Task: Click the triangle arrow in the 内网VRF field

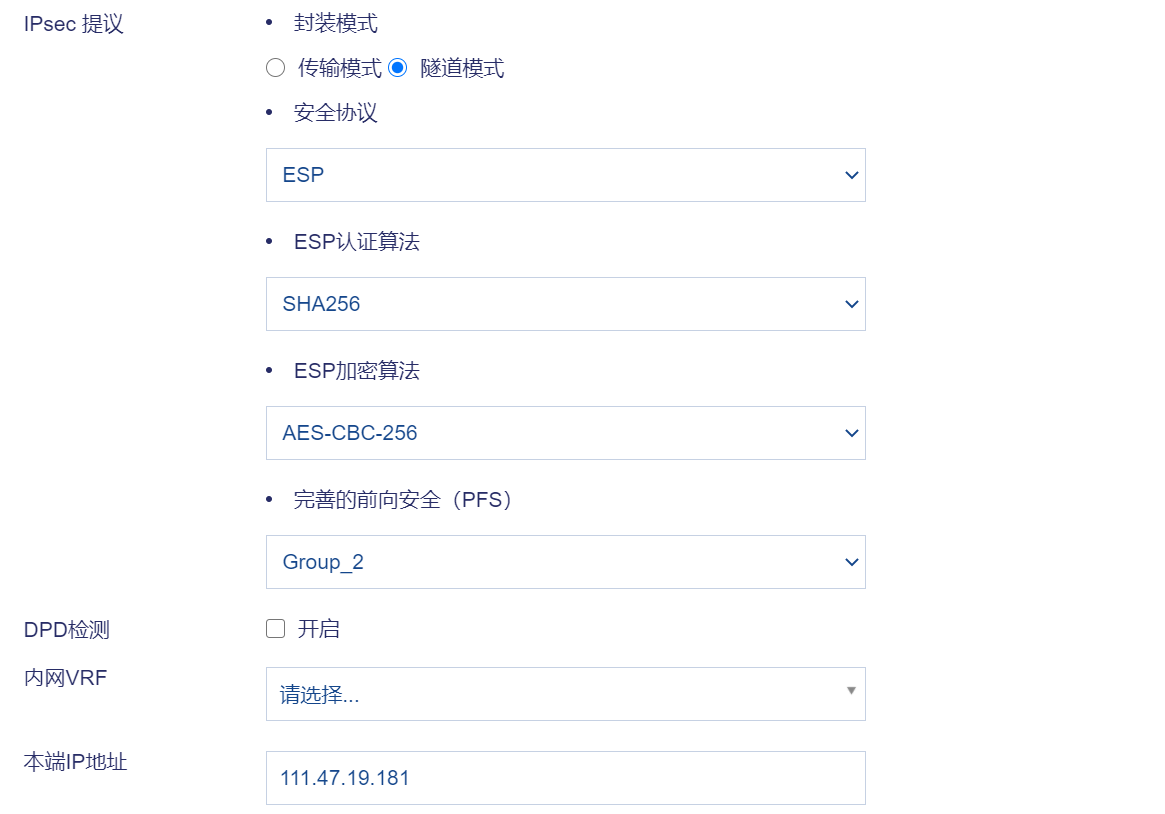Action: coord(851,690)
